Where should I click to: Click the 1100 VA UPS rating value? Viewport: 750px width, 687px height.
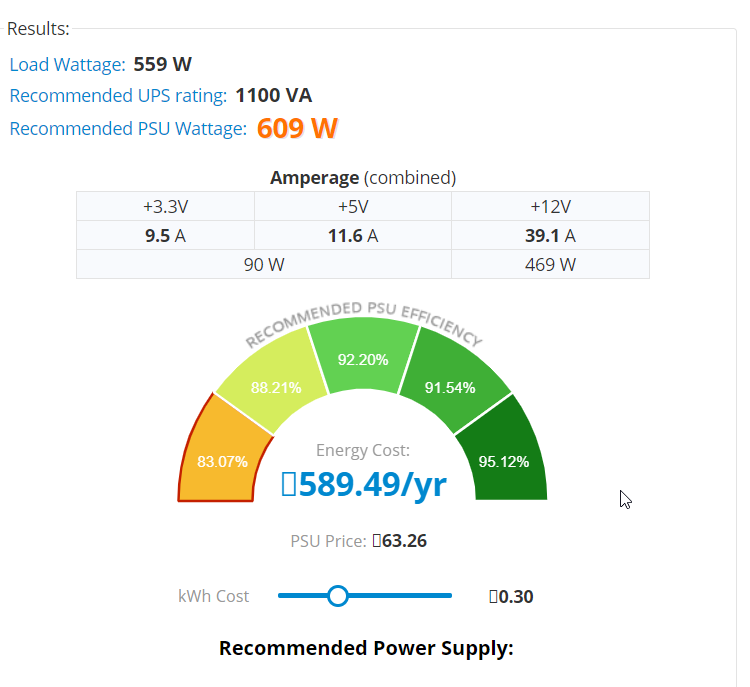click(274, 96)
